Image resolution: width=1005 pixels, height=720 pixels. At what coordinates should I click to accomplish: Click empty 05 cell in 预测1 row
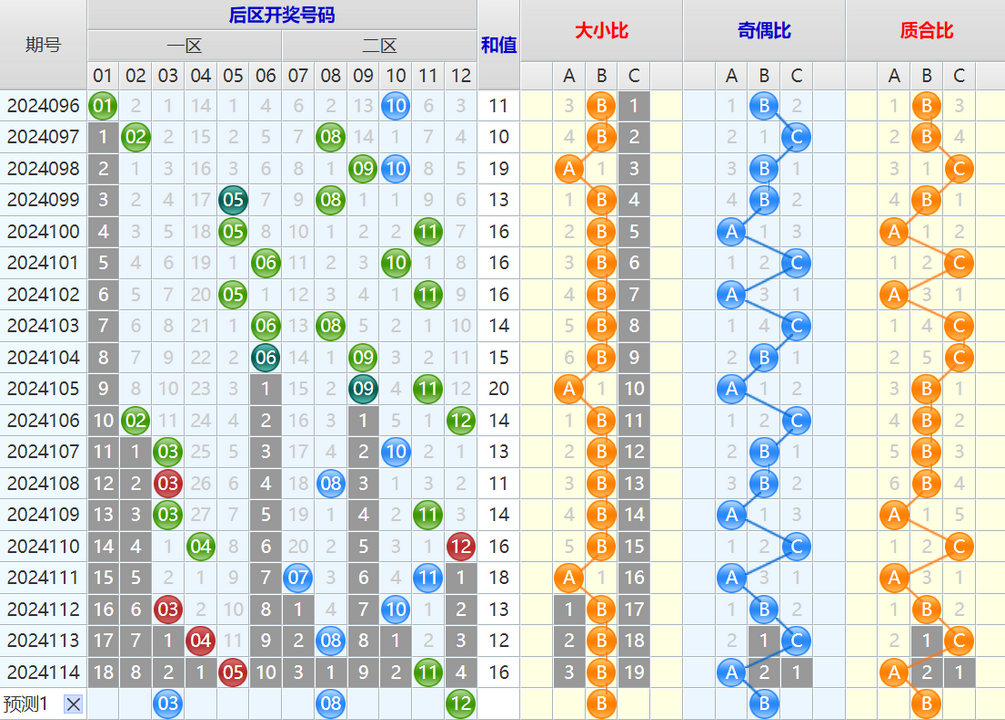click(x=233, y=704)
